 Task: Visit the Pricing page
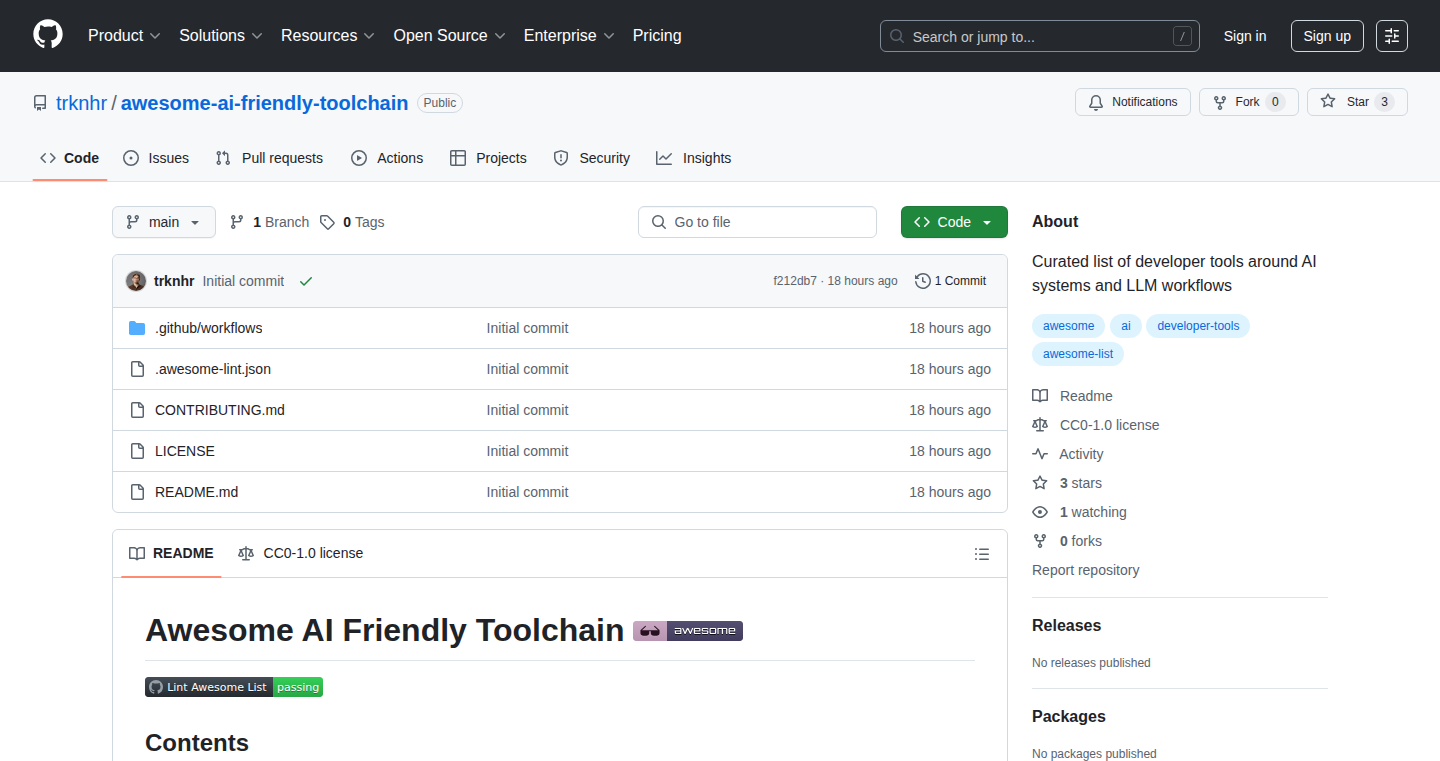657,36
